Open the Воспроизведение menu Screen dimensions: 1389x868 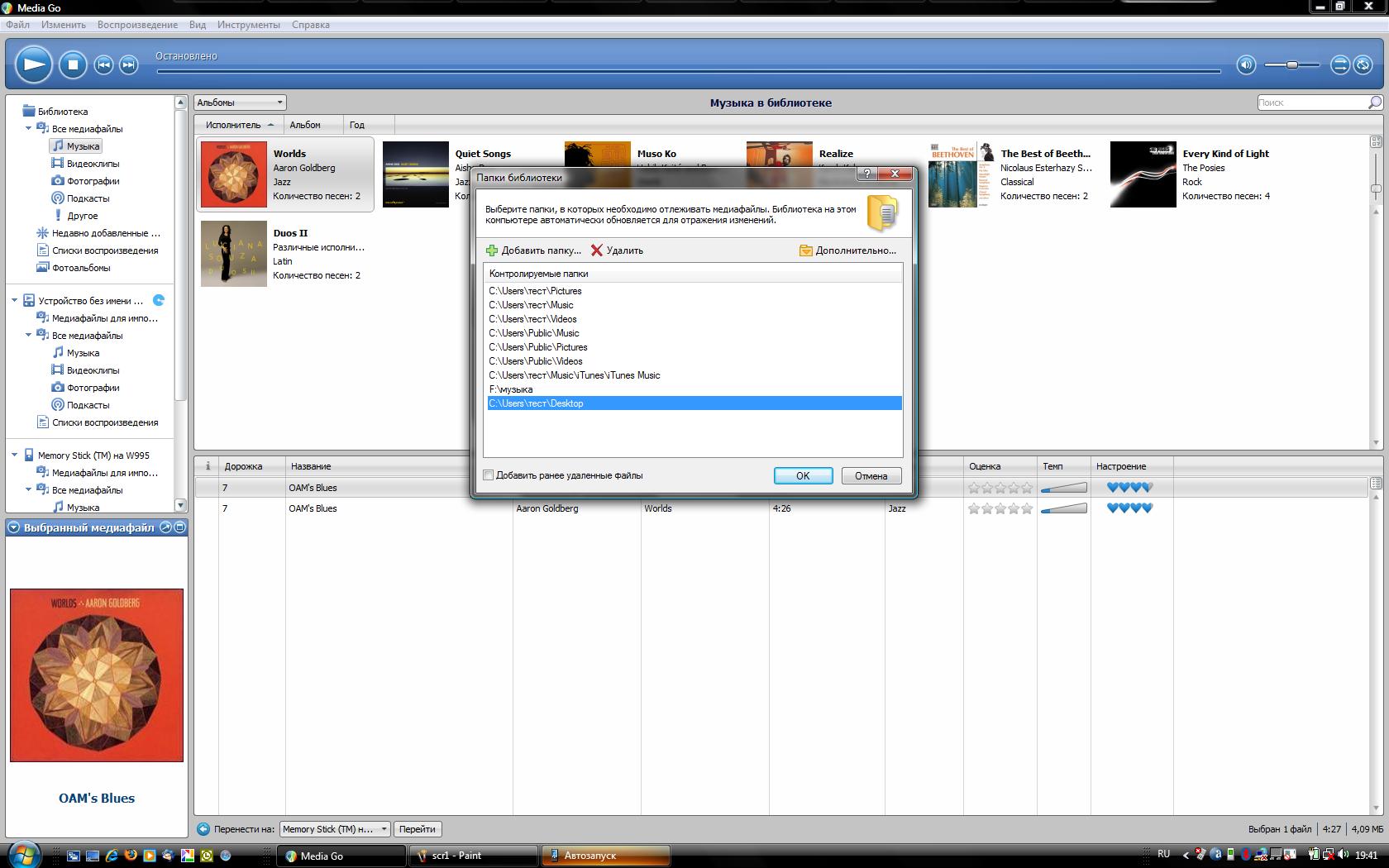click(137, 25)
